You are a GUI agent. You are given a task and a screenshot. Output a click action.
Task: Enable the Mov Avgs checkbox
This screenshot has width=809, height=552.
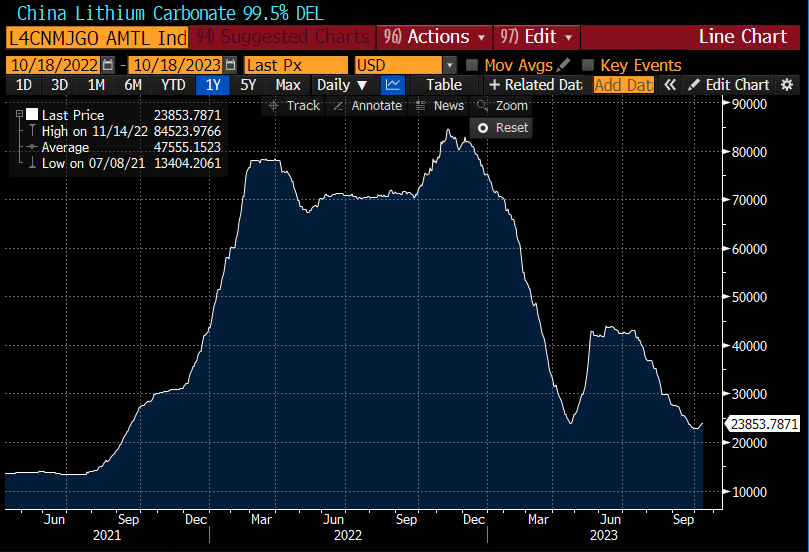click(x=473, y=65)
